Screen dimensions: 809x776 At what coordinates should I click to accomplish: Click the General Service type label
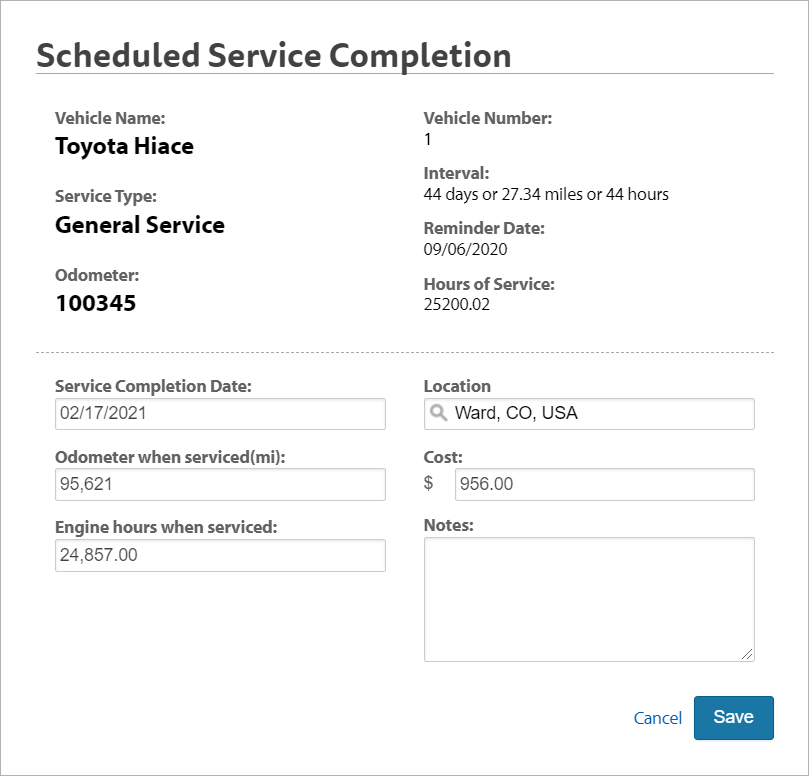140,225
